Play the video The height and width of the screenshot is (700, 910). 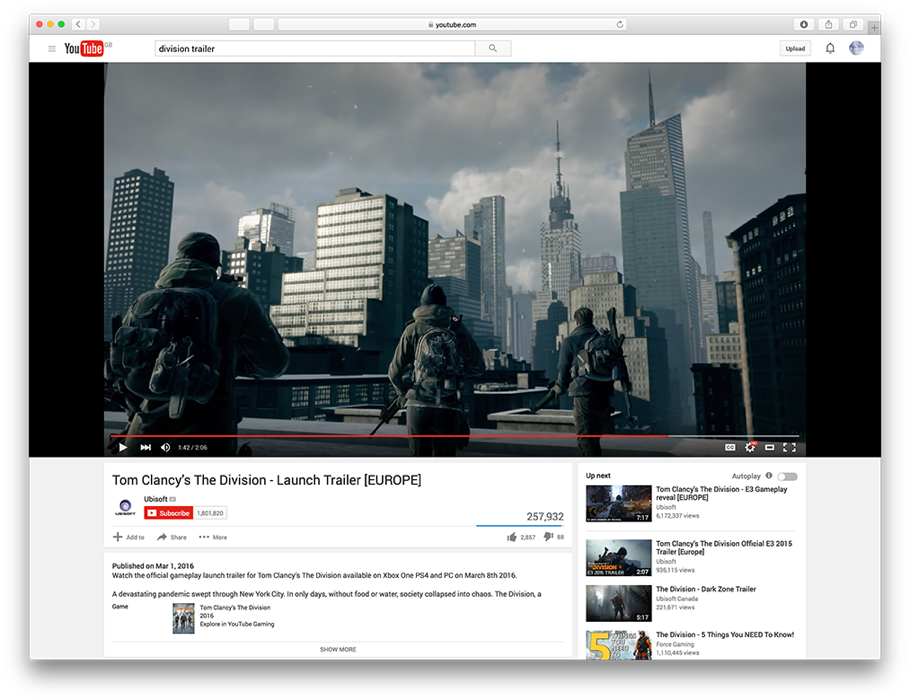click(x=122, y=447)
